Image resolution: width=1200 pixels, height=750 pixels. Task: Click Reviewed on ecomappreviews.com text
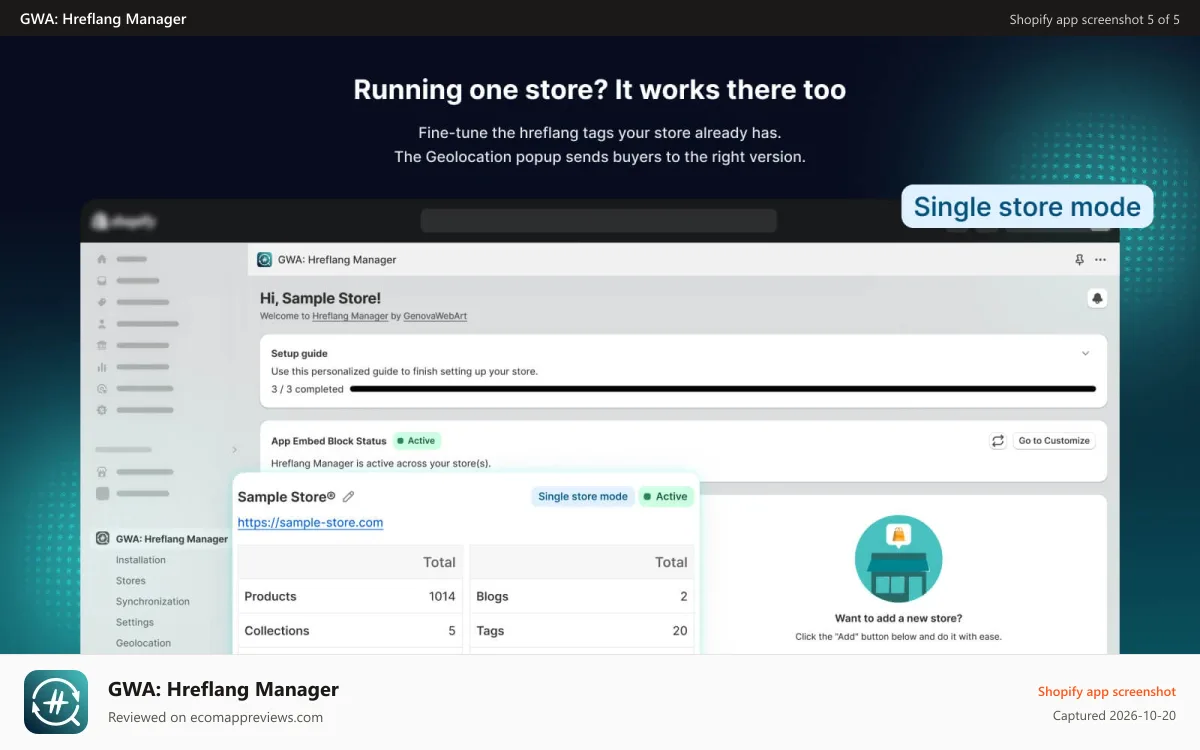click(x=215, y=717)
